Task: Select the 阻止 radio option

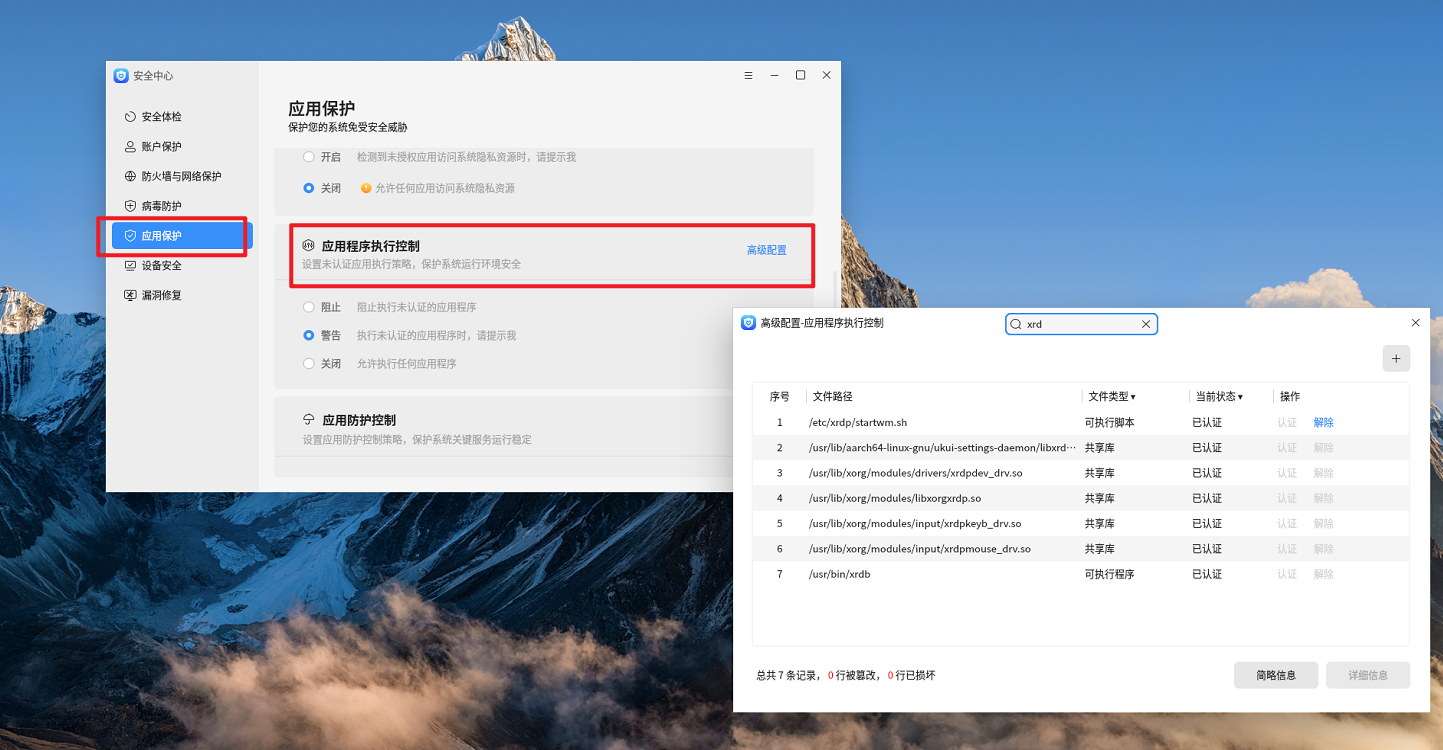Action: [309, 307]
